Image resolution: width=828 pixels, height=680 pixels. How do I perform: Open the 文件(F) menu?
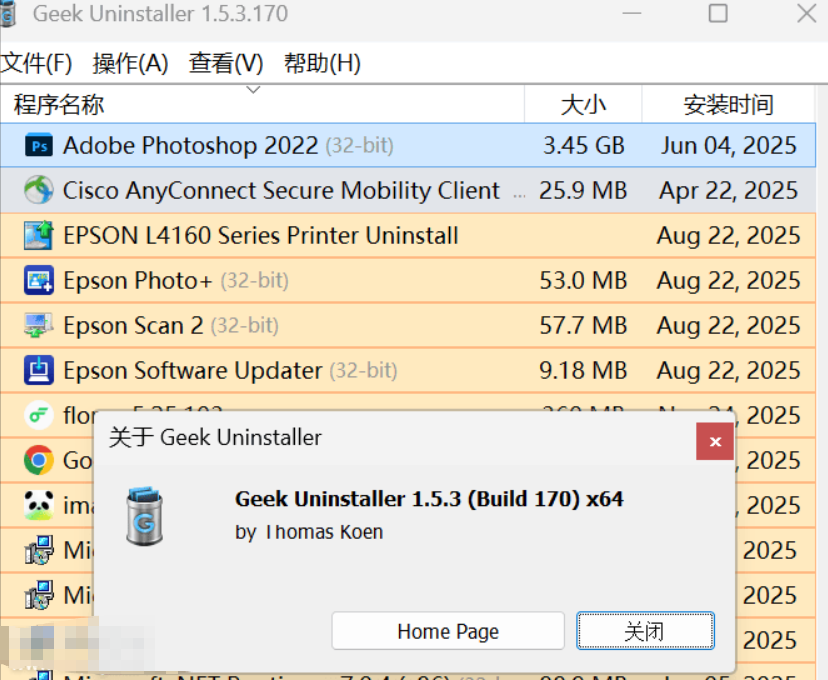[37, 64]
